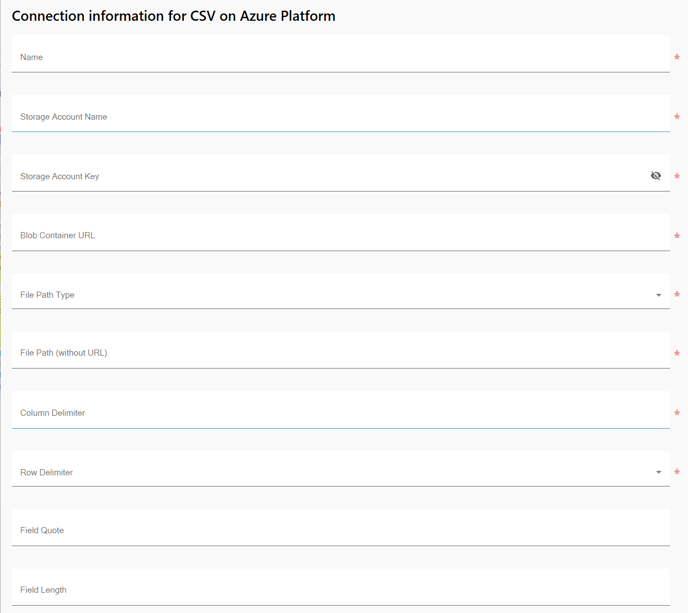The width and height of the screenshot is (688, 613).
Task: Click the required asterisk beside Name
Action: (677, 57)
